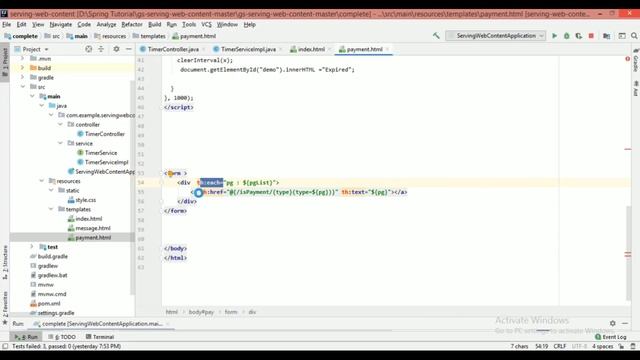Screen dimensions: 640x360
Task: Run with coverage icon in toolbar
Action: pos(578,36)
